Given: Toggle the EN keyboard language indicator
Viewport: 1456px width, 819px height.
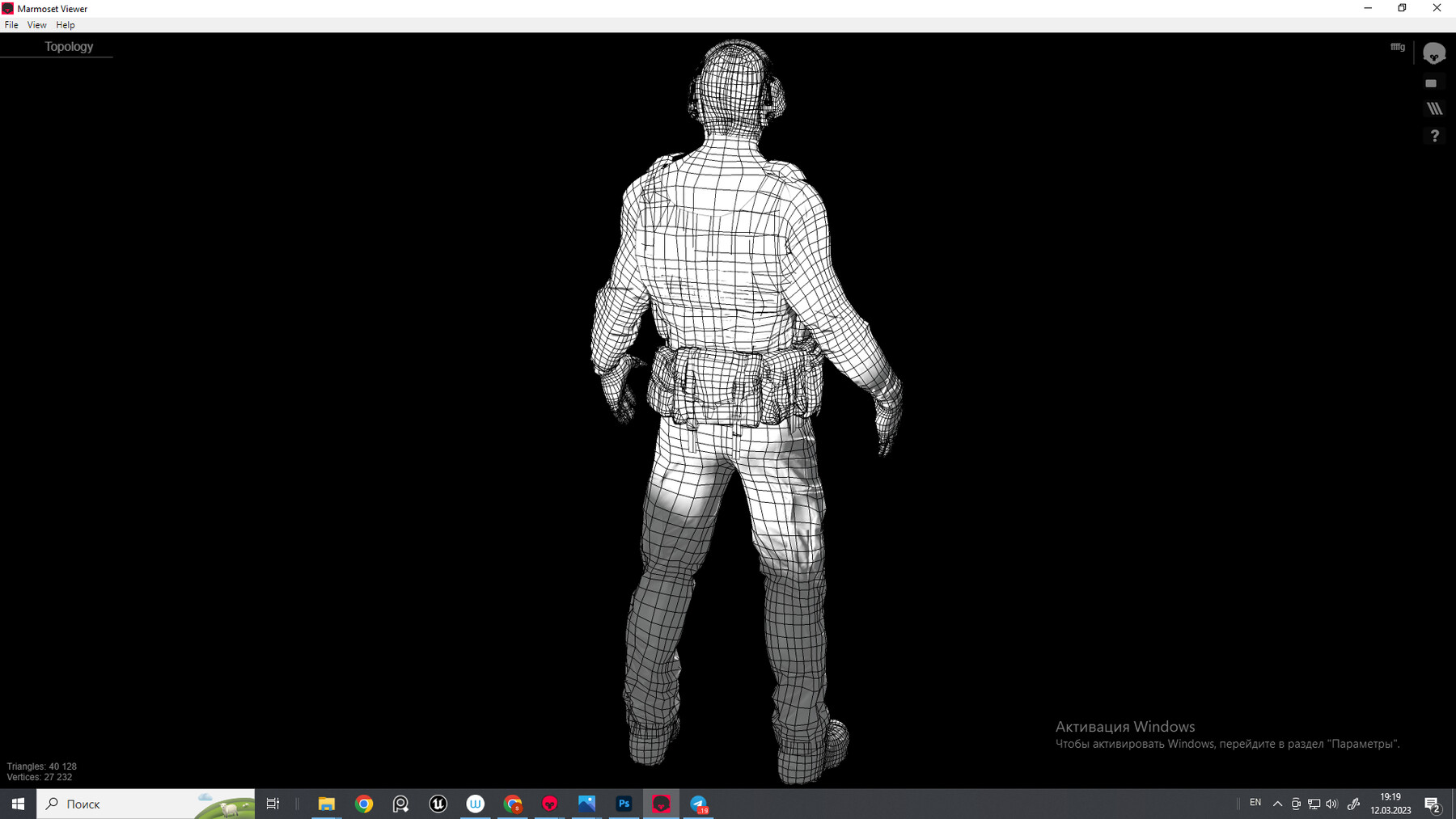Looking at the screenshot, I should 1255,802.
